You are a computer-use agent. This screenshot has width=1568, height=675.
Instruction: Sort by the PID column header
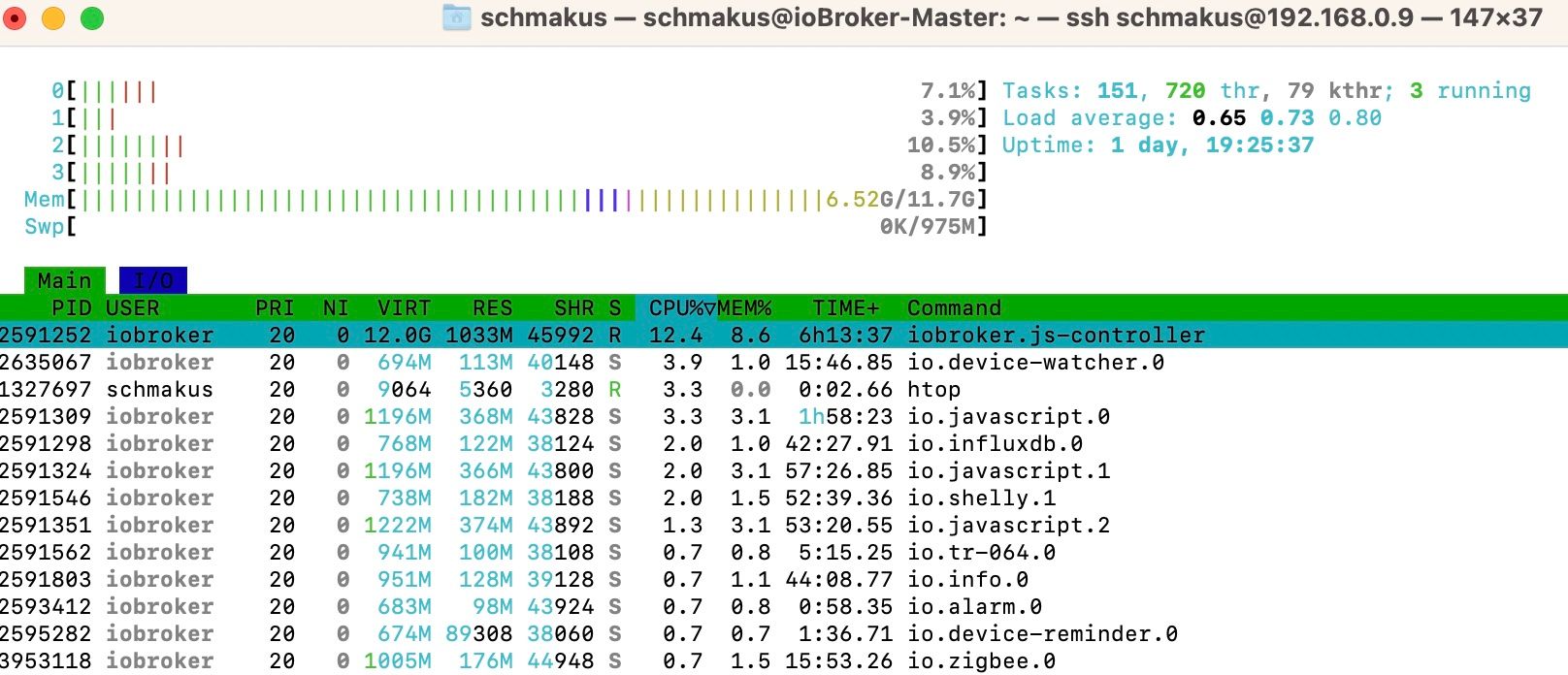coord(72,307)
